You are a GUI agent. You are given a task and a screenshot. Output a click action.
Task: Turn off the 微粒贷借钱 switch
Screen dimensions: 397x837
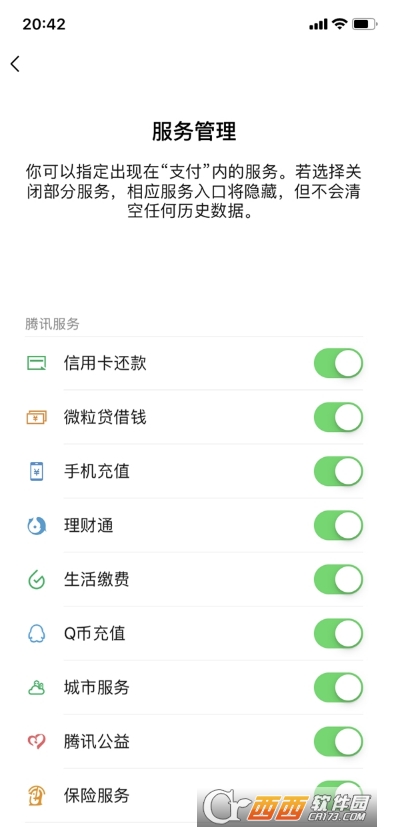(338, 417)
